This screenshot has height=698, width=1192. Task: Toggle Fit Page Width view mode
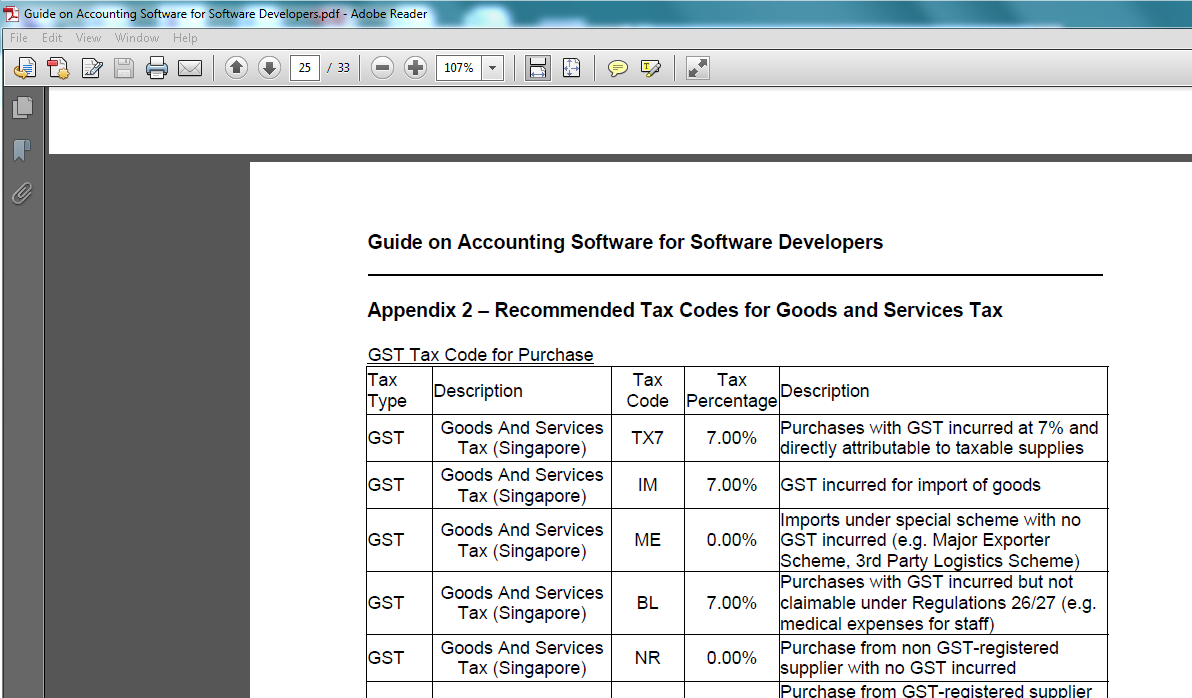point(537,68)
